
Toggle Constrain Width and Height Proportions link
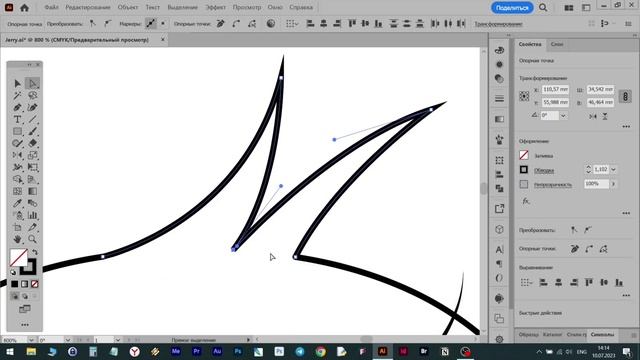tap(625, 96)
